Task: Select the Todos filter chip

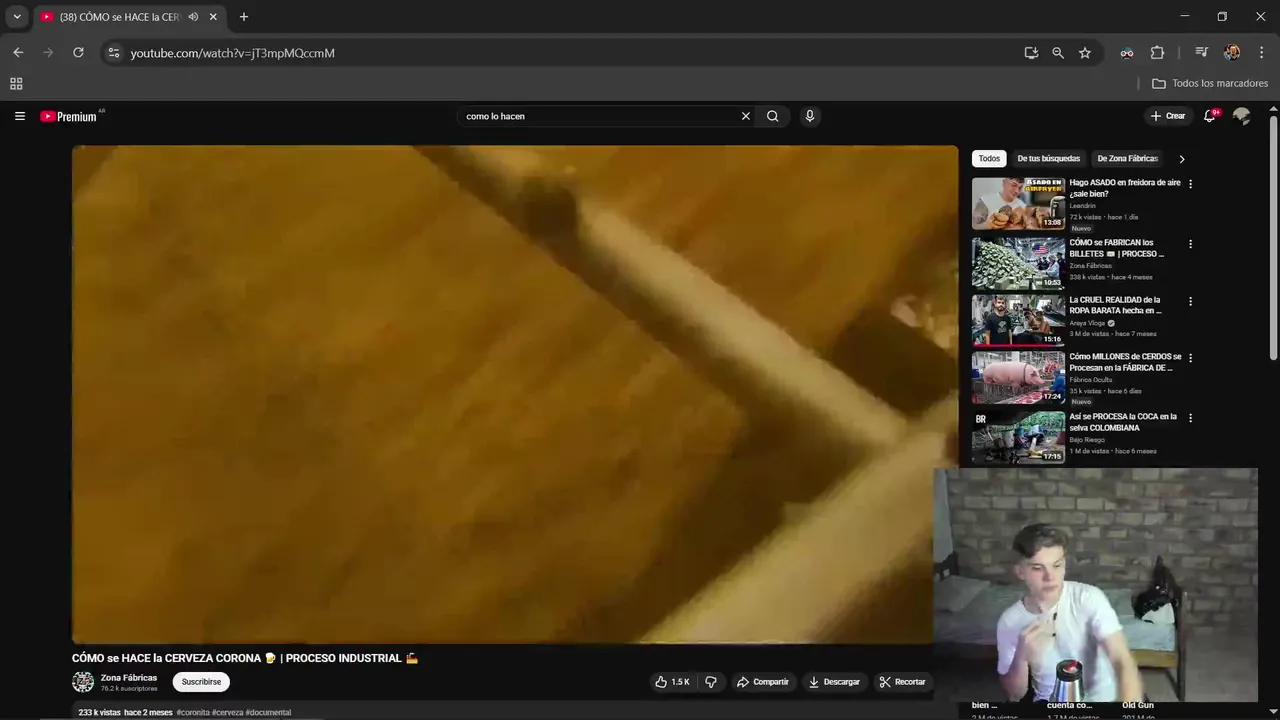Action: (x=989, y=158)
